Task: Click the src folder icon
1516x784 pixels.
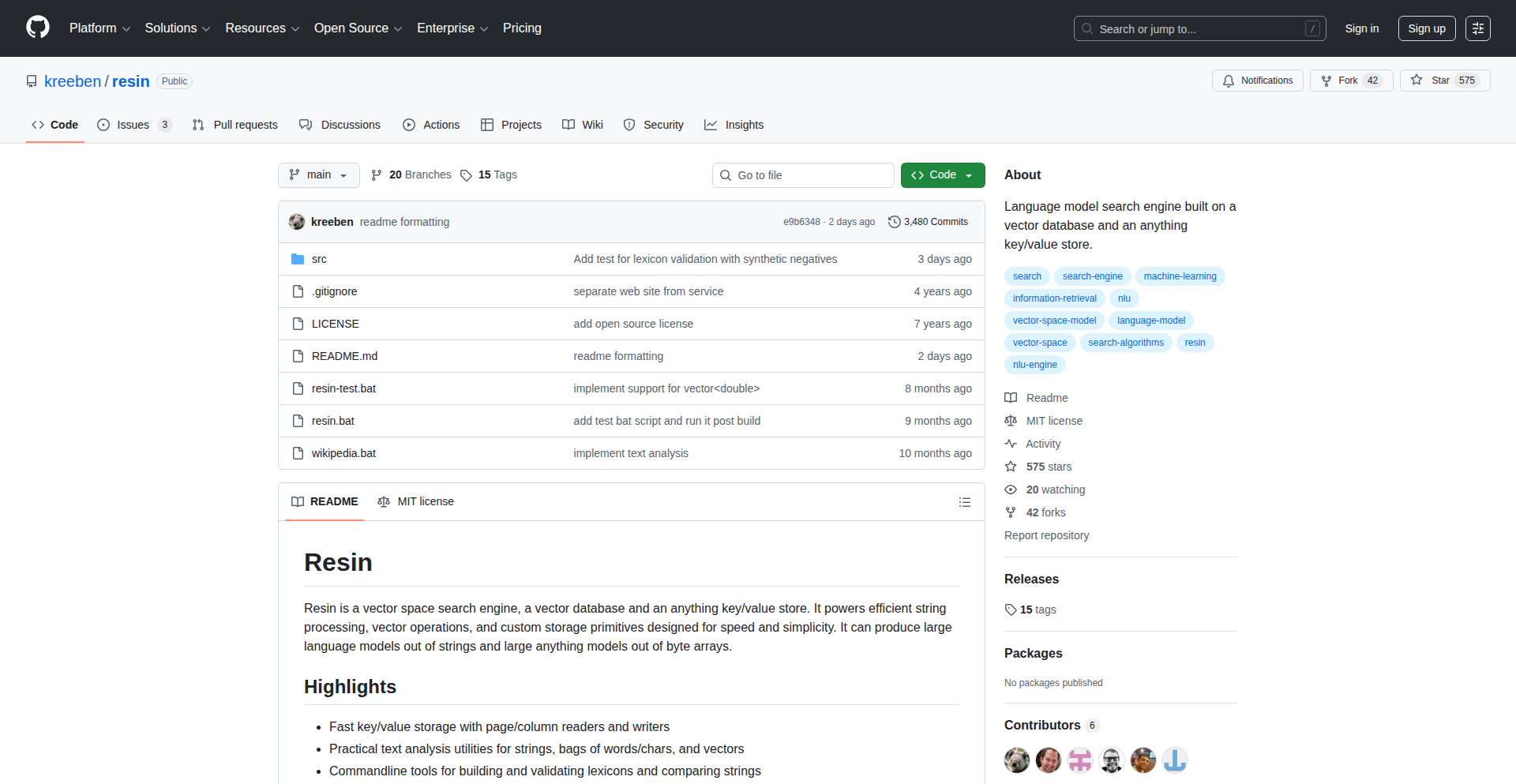Action: (298, 259)
